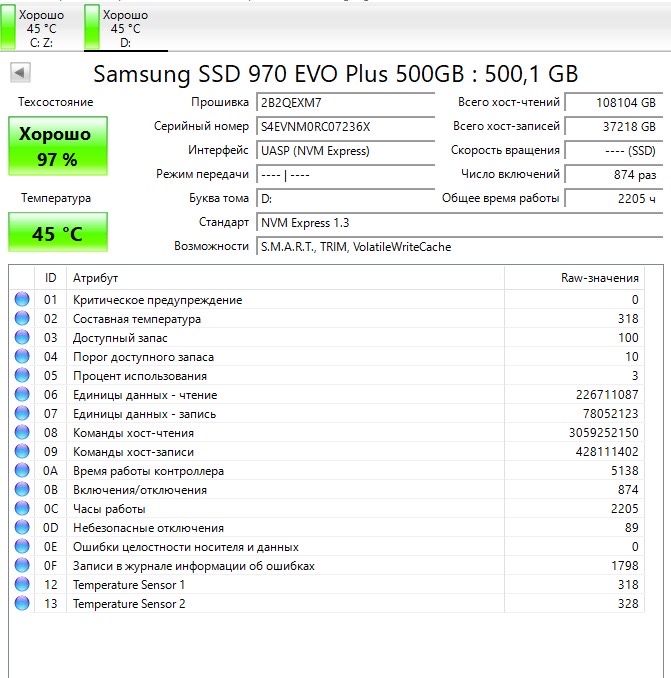This screenshot has height=678, width=671.
Task: Click the Атрибут column header
Action: tap(285, 278)
